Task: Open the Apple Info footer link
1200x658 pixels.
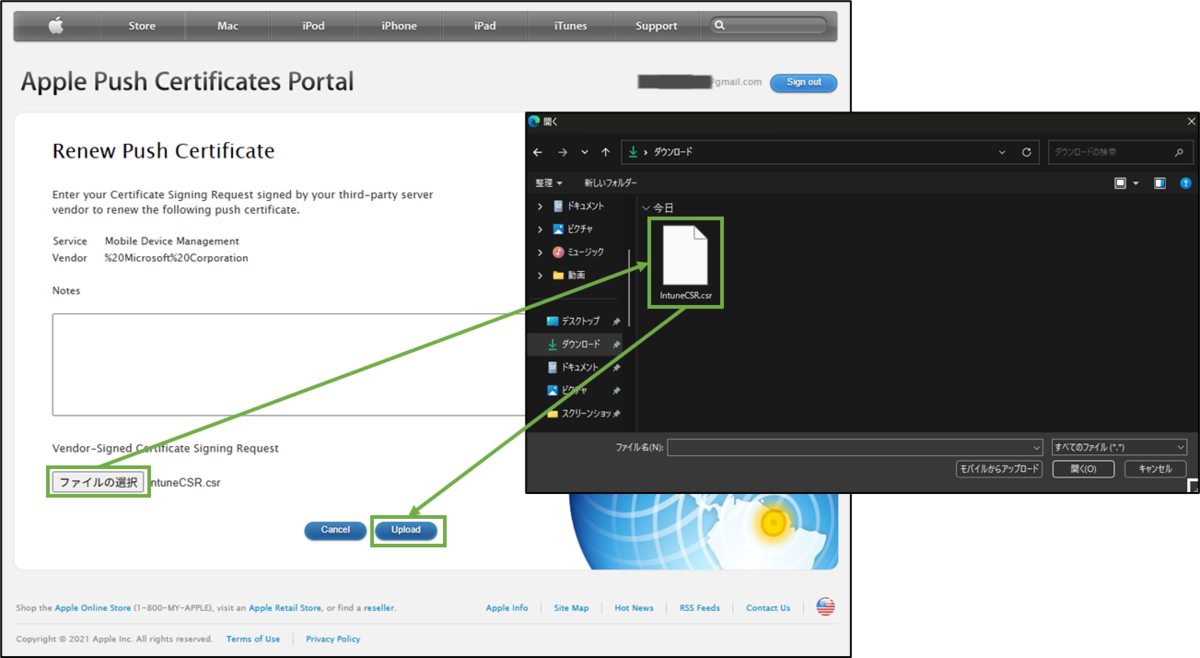Action: point(507,608)
